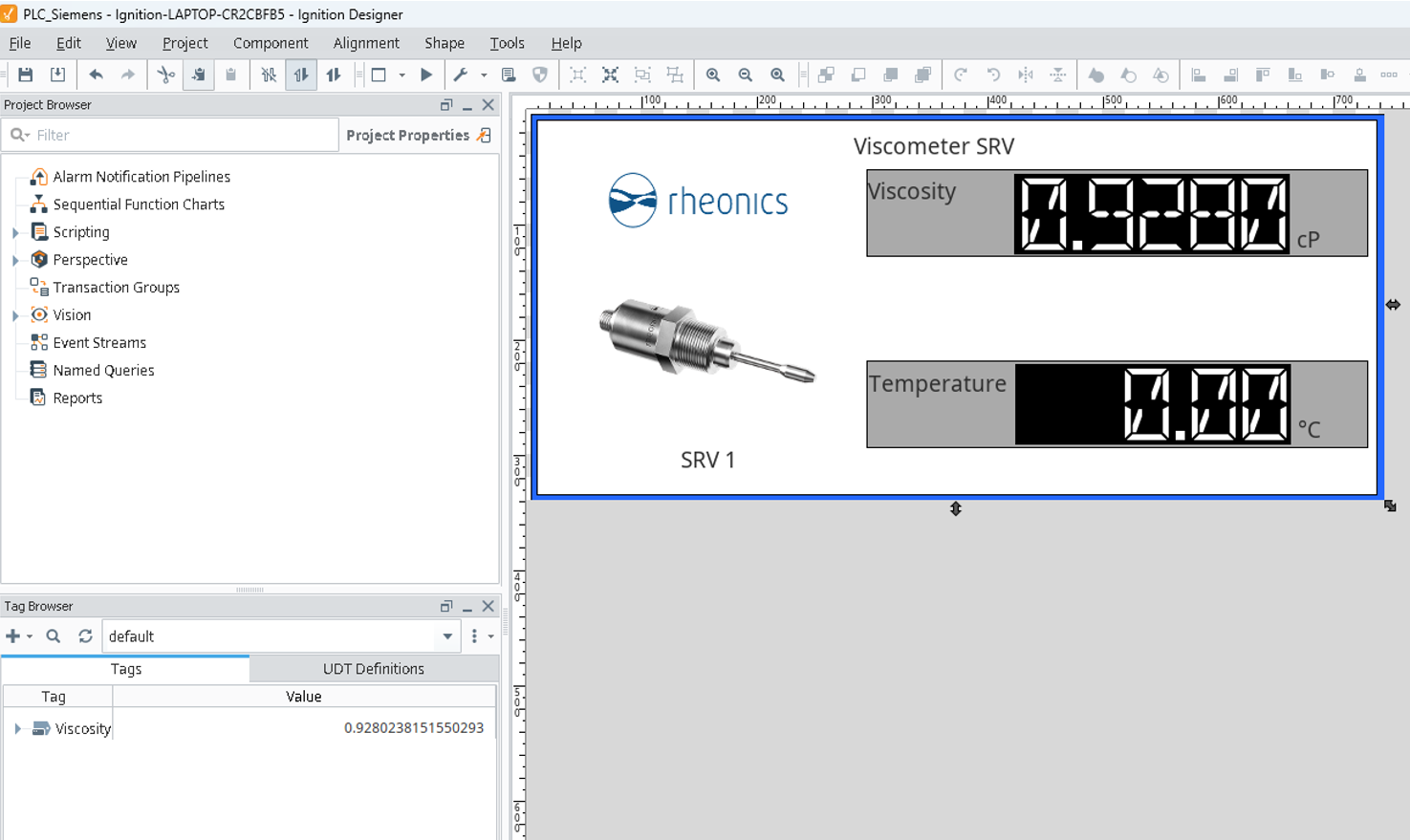Click the wrench tools icon
The height and width of the screenshot is (840, 1410).
pos(461,75)
